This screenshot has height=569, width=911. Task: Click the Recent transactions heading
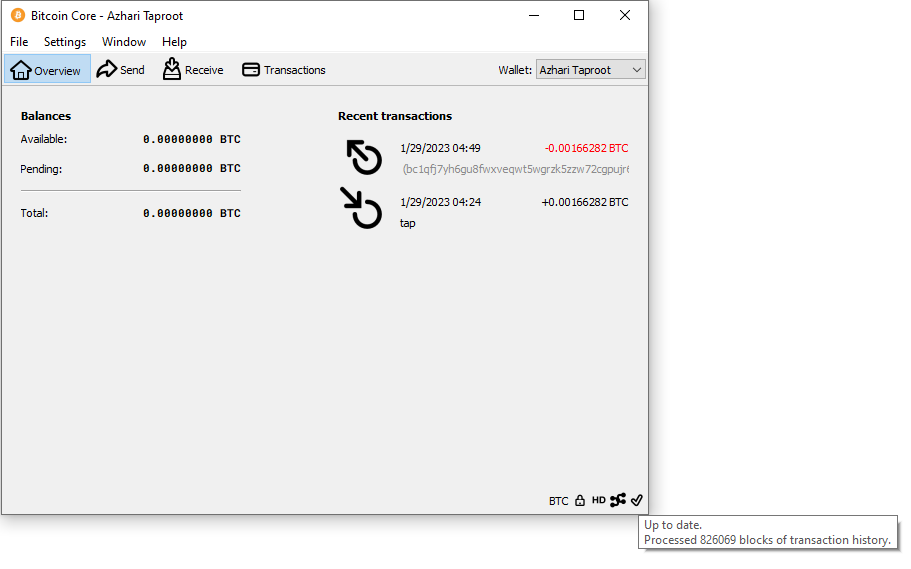395,116
